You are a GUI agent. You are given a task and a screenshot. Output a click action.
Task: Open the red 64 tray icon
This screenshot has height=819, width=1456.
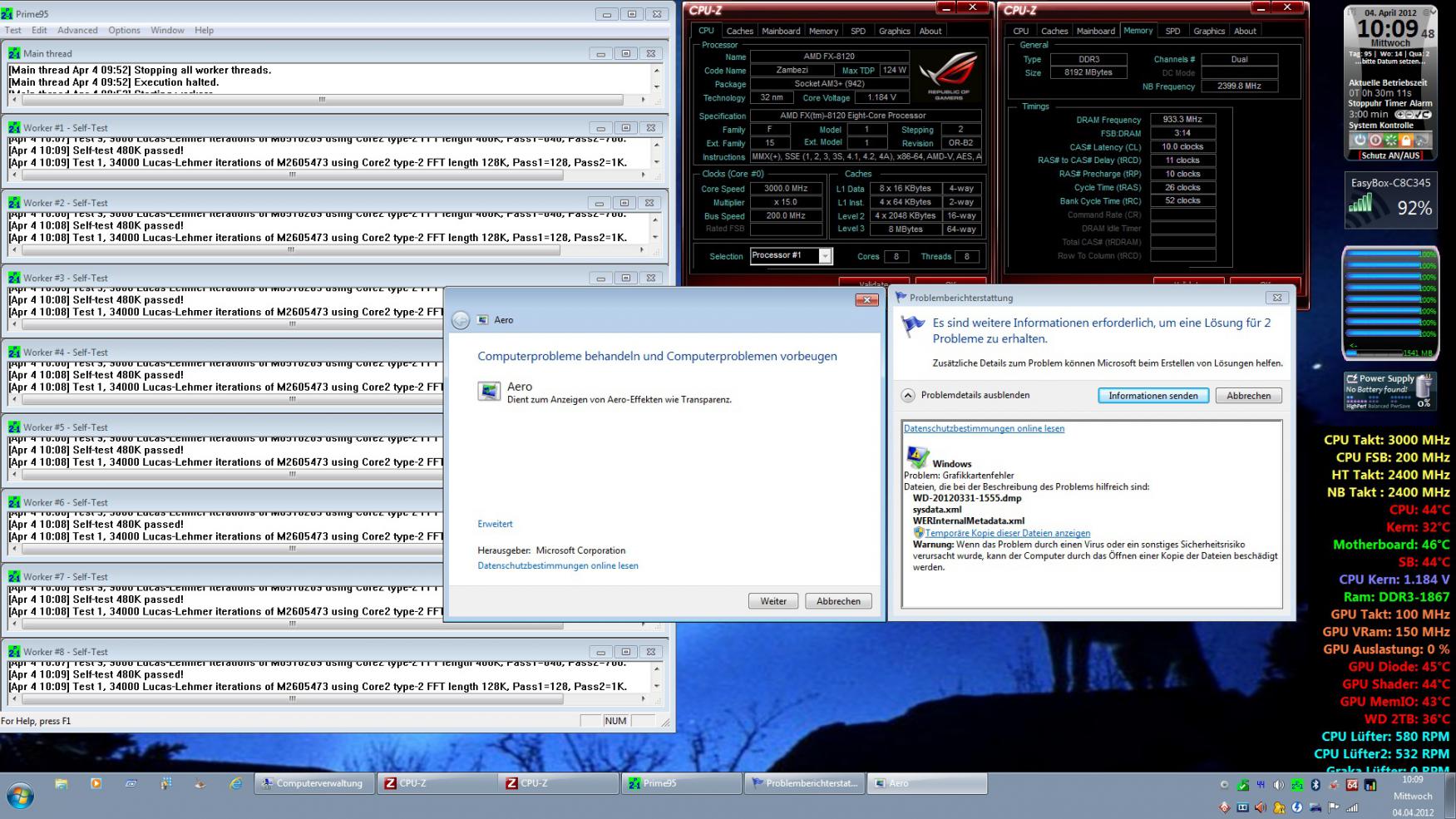pyautogui.click(x=1352, y=785)
